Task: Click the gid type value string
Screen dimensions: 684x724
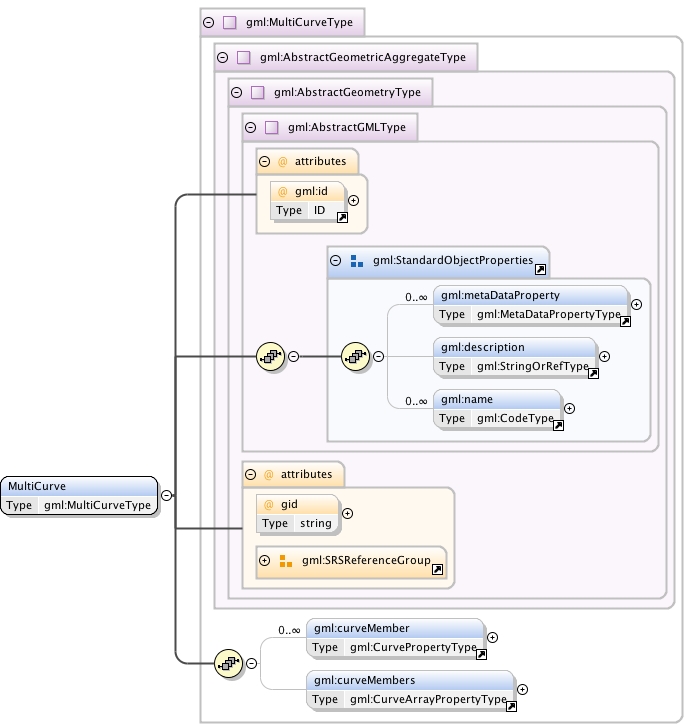Action: point(316,524)
